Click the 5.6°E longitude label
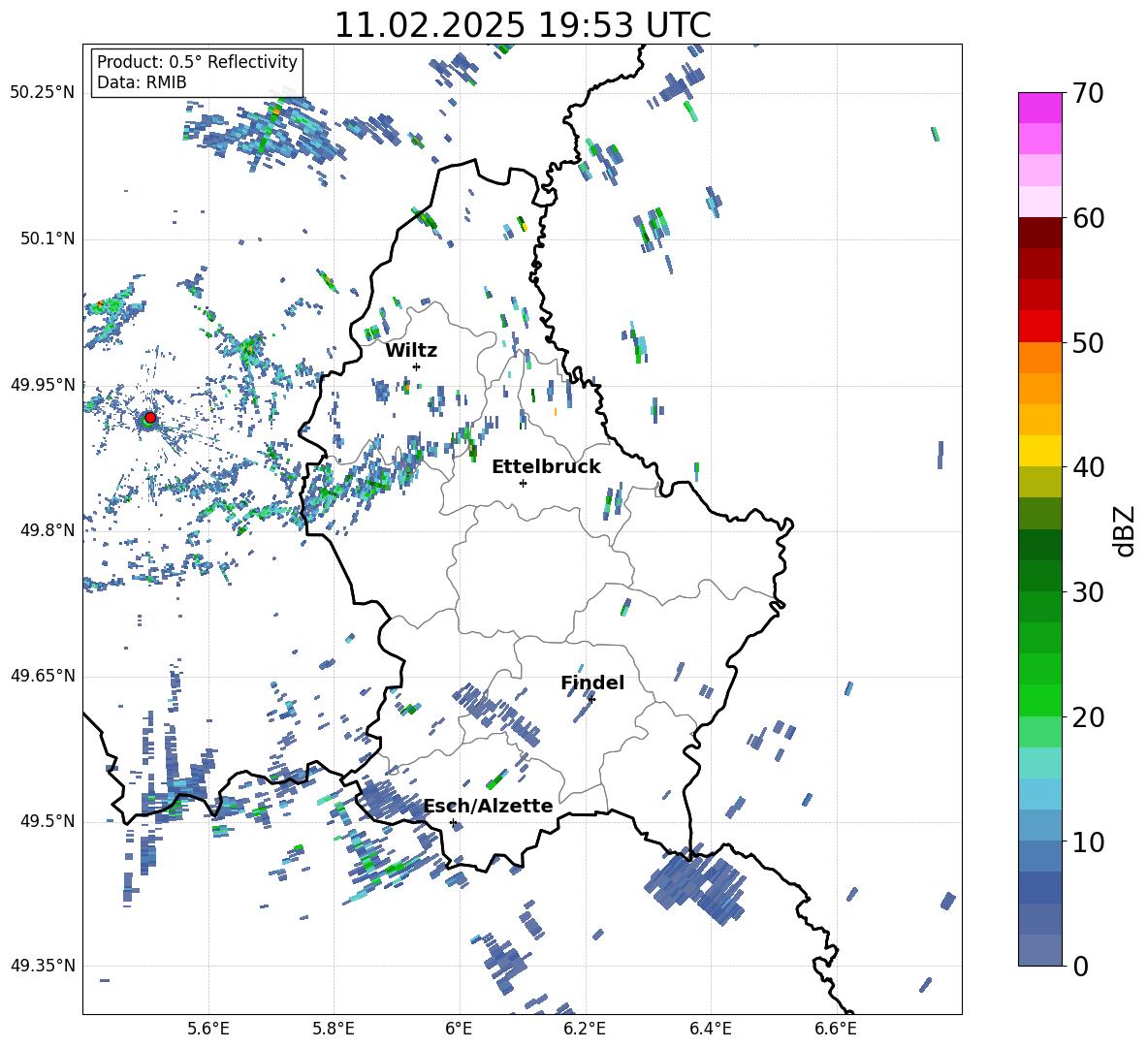The image size is (1148, 1048). click(208, 1029)
